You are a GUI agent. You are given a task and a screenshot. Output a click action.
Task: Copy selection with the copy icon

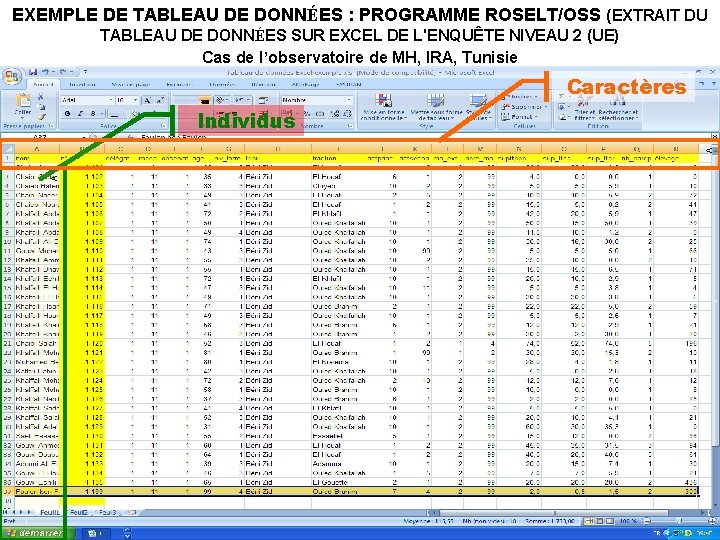[40, 107]
